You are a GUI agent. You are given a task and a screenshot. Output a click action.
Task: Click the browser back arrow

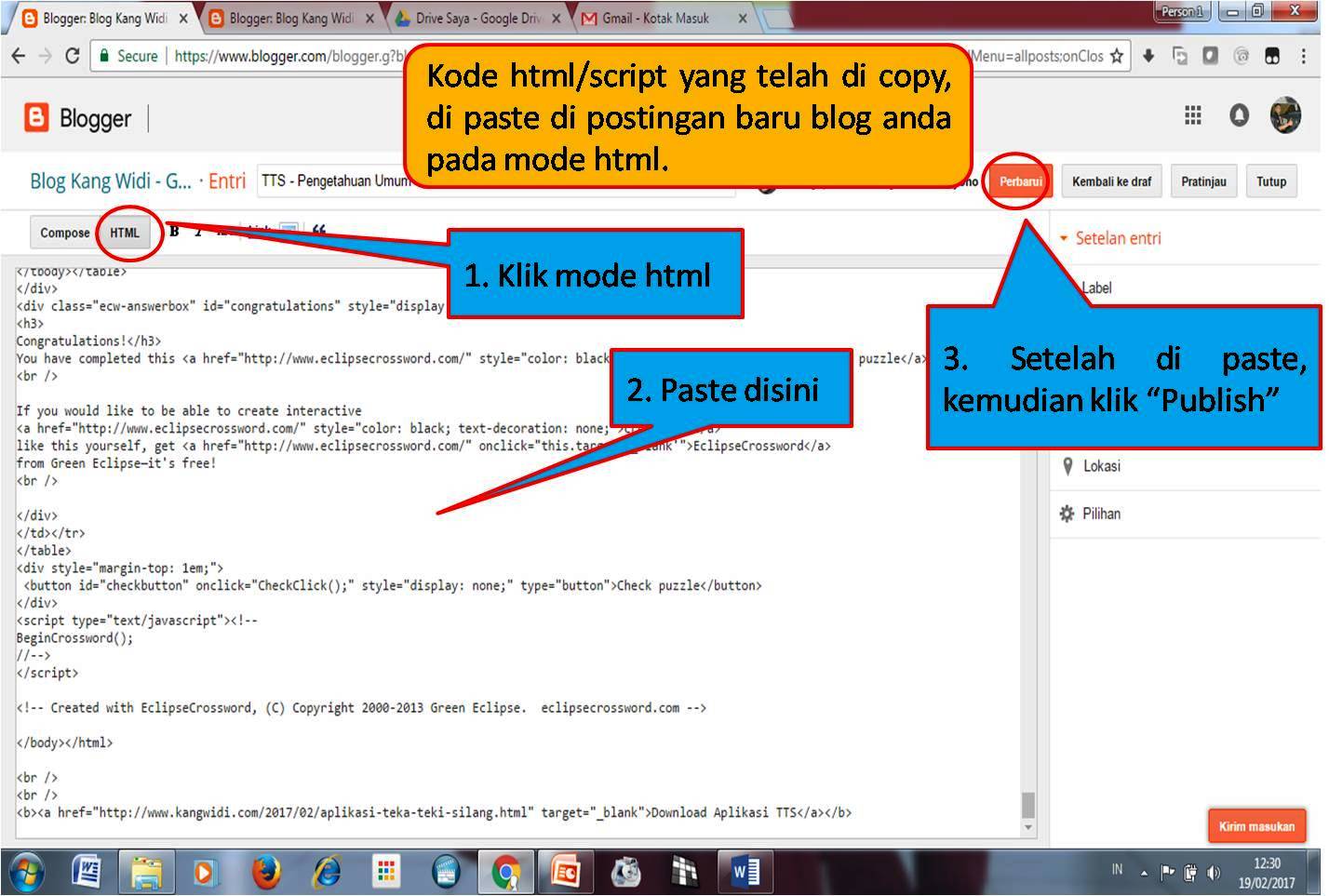point(18,56)
